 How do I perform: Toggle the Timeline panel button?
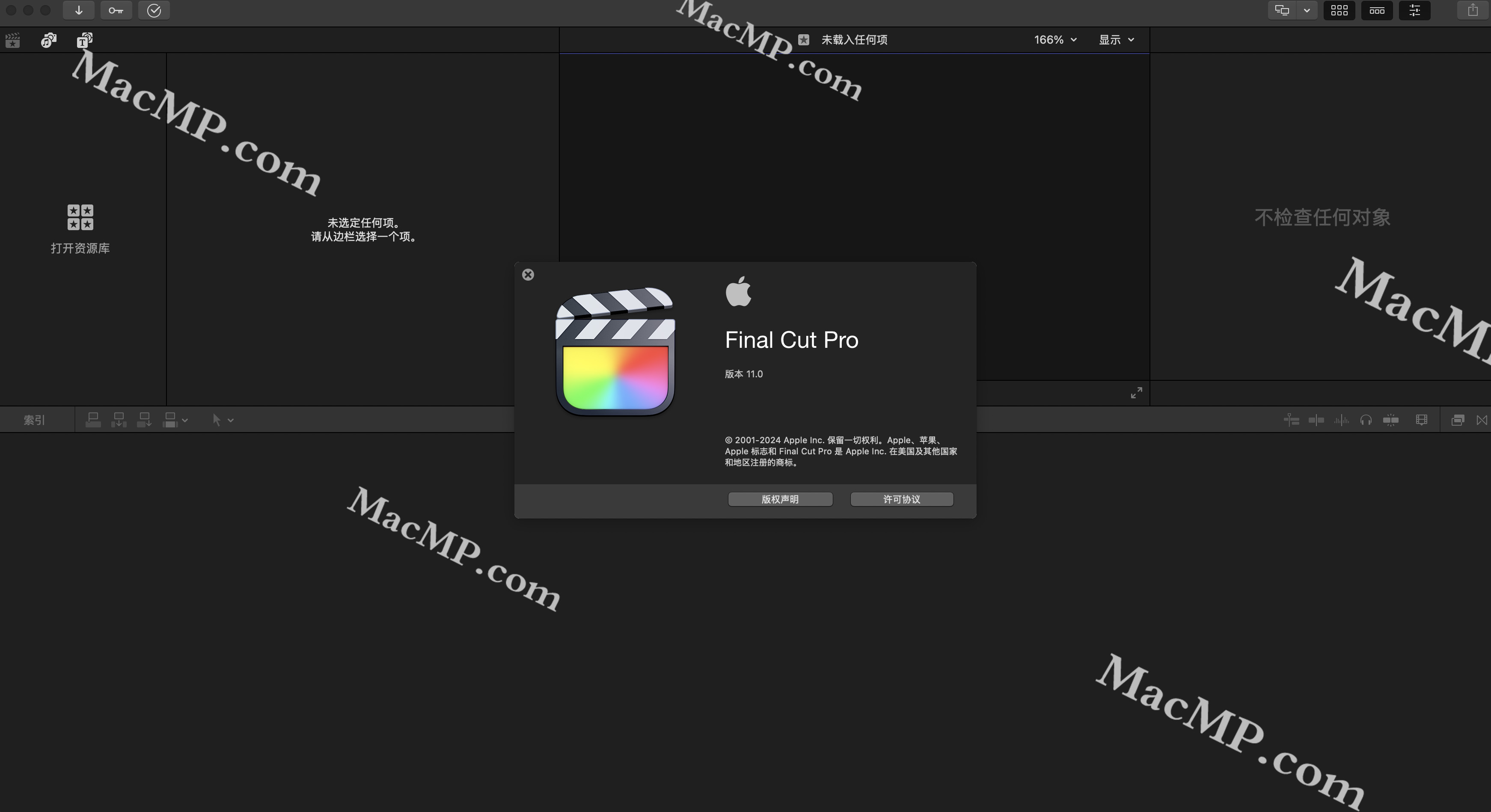tap(1377, 10)
